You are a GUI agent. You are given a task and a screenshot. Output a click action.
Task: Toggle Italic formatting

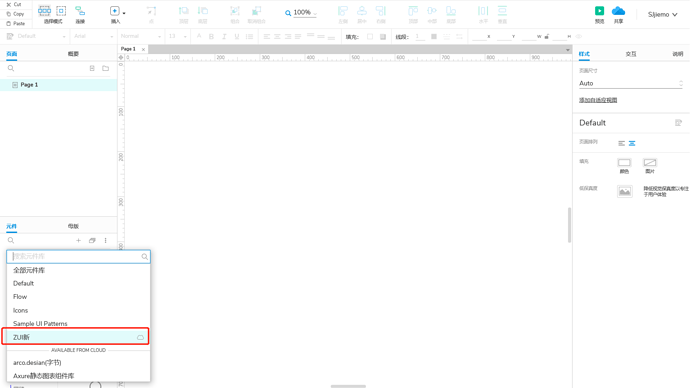click(224, 37)
